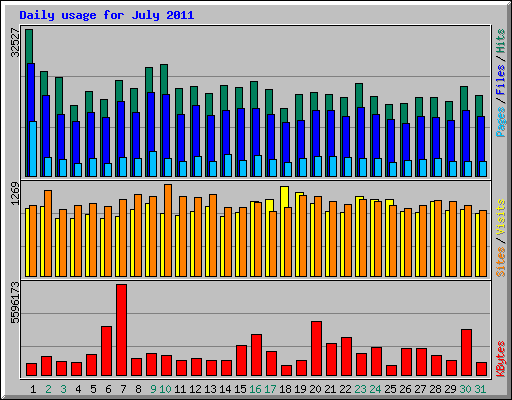
Task: Click the Sites legend label
Action: coord(501,262)
